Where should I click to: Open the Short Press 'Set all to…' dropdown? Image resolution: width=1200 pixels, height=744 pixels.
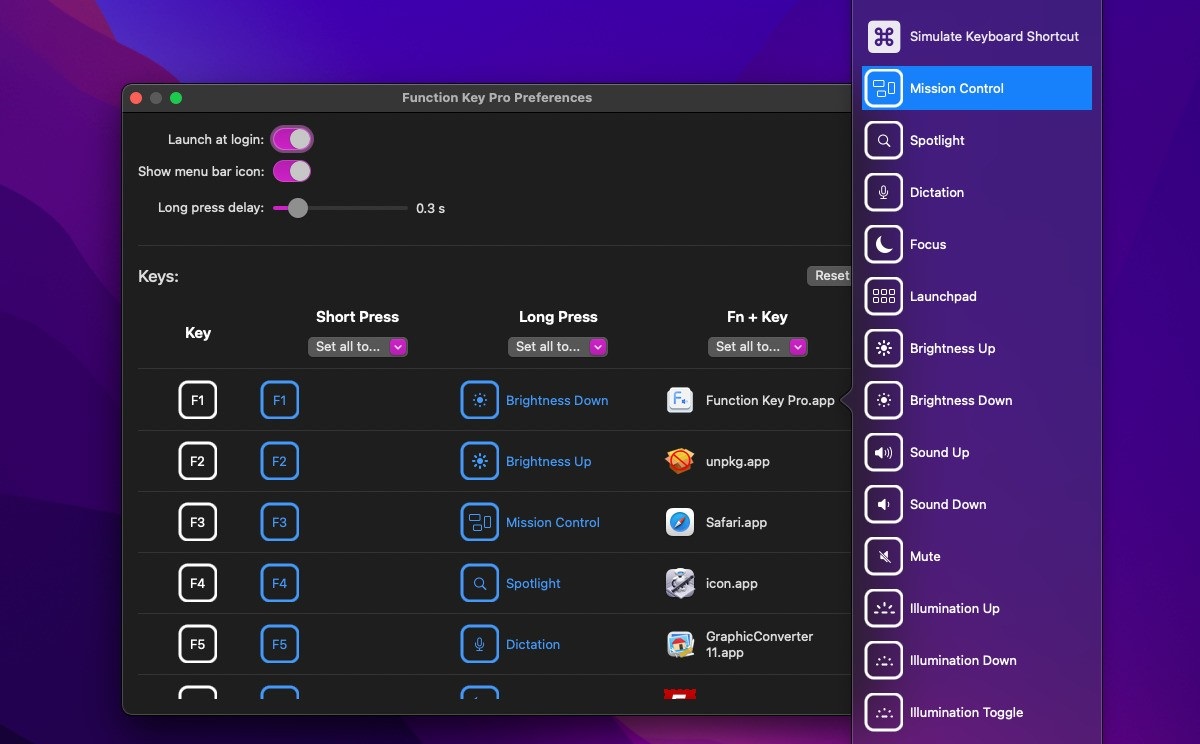coord(358,347)
